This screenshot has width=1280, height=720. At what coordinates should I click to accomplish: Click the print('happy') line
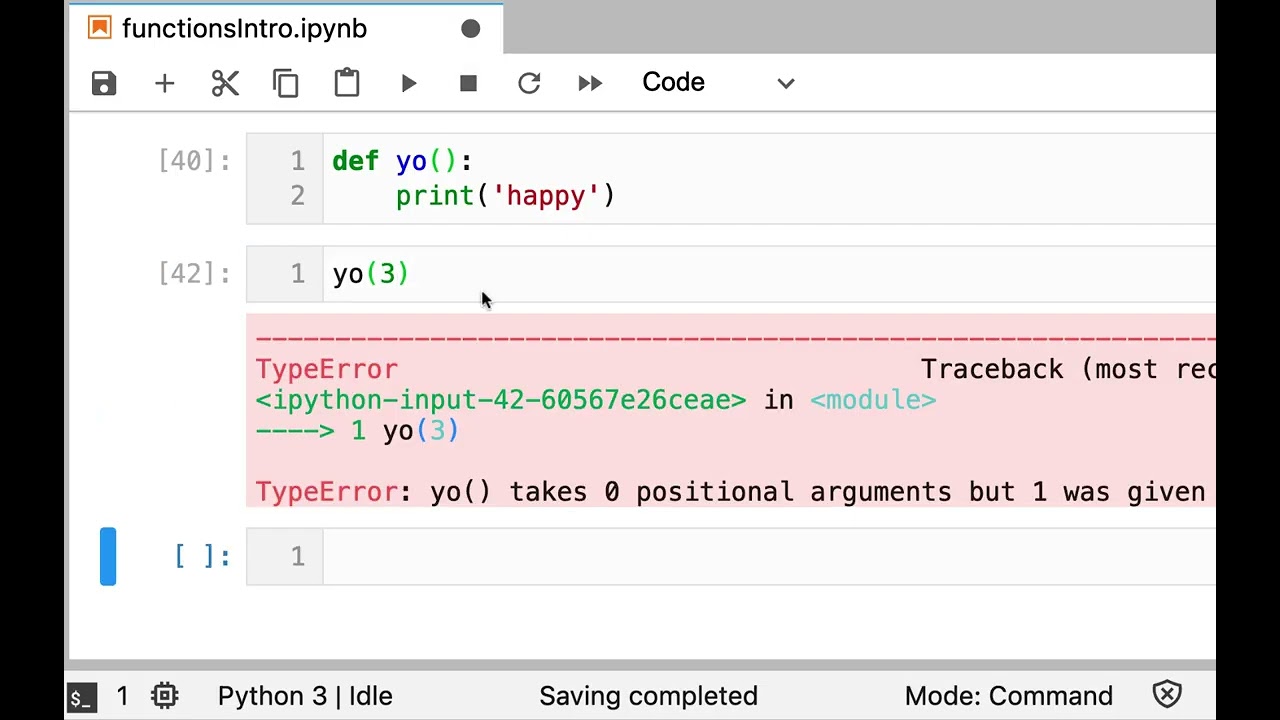click(x=505, y=196)
